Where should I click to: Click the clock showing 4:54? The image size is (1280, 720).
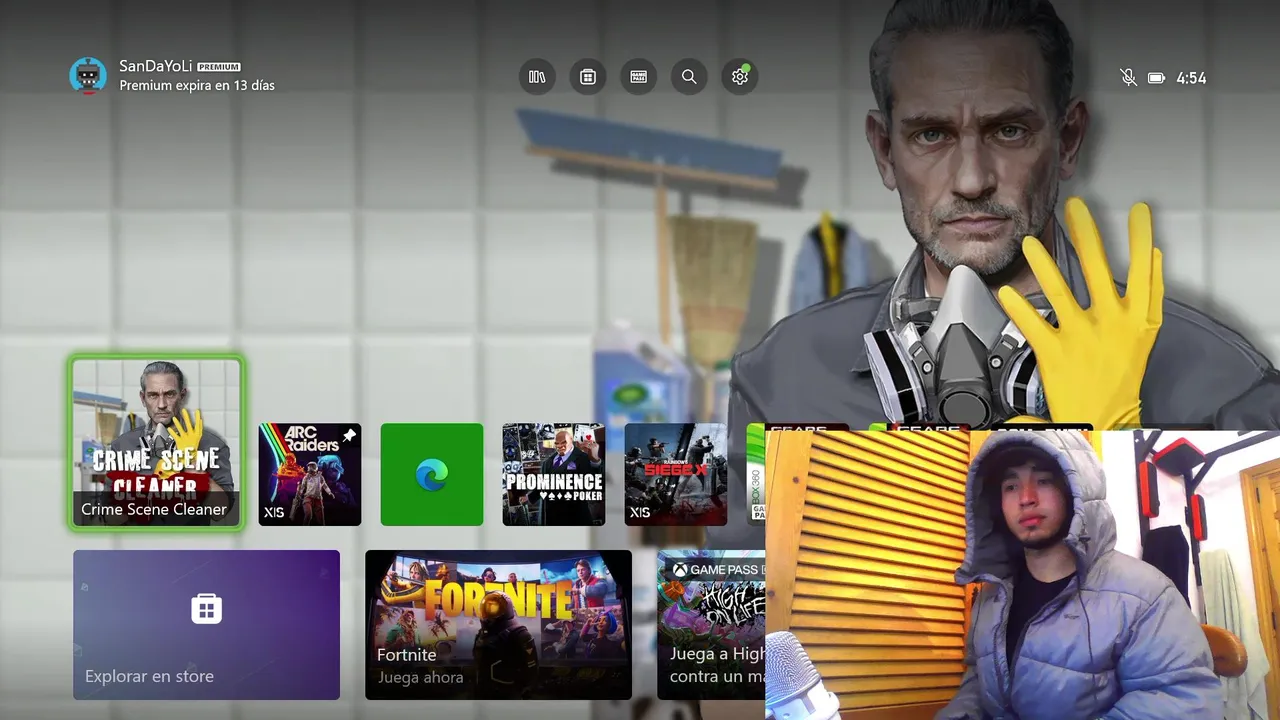click(x=1191, y=78)
